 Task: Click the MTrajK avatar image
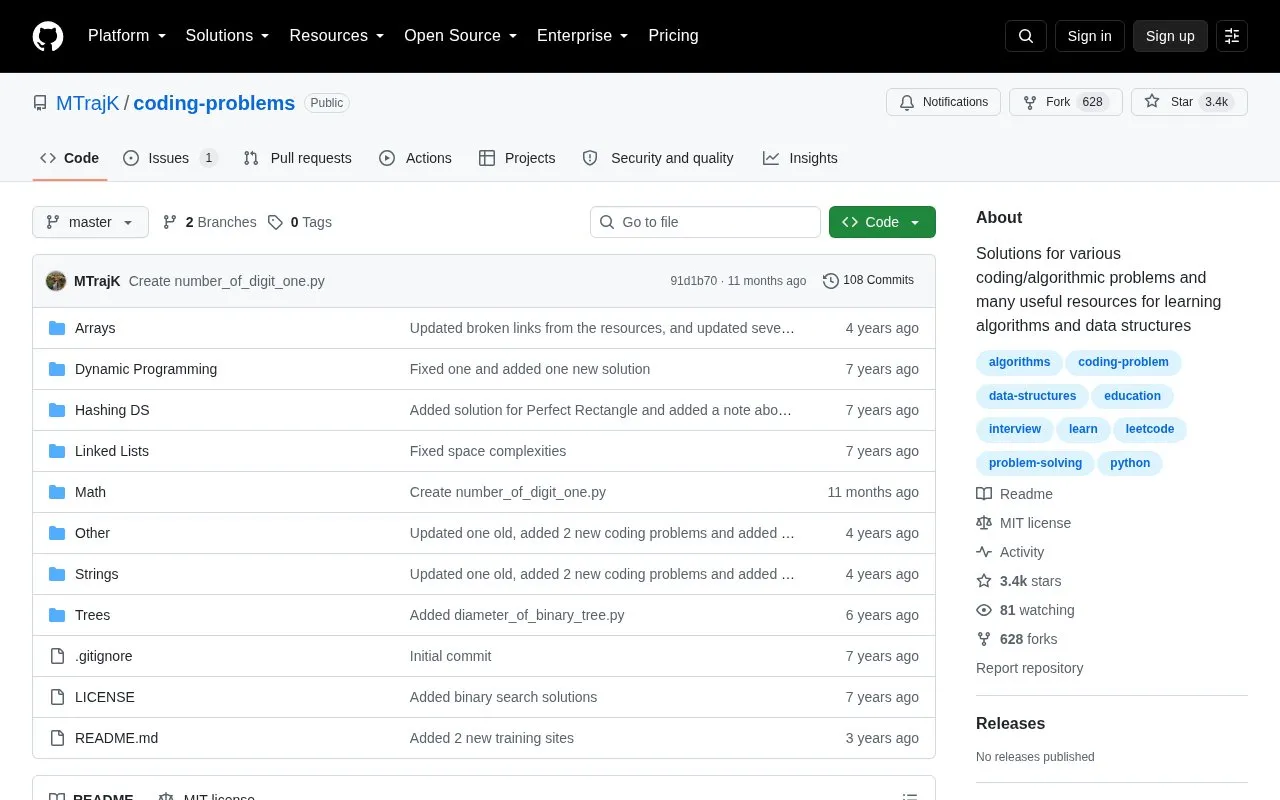tap(56, 281)
